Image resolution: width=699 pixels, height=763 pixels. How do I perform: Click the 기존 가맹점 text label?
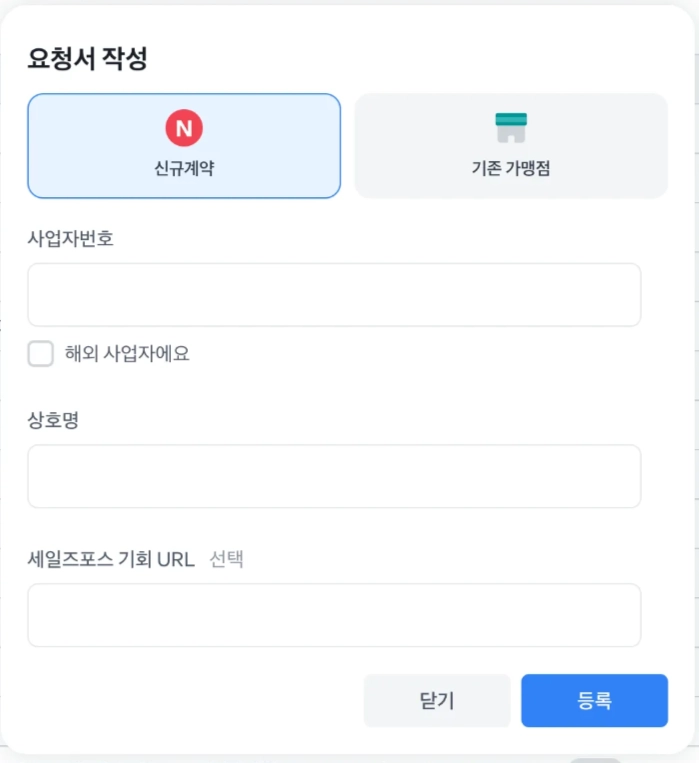[x=511, y=169]
